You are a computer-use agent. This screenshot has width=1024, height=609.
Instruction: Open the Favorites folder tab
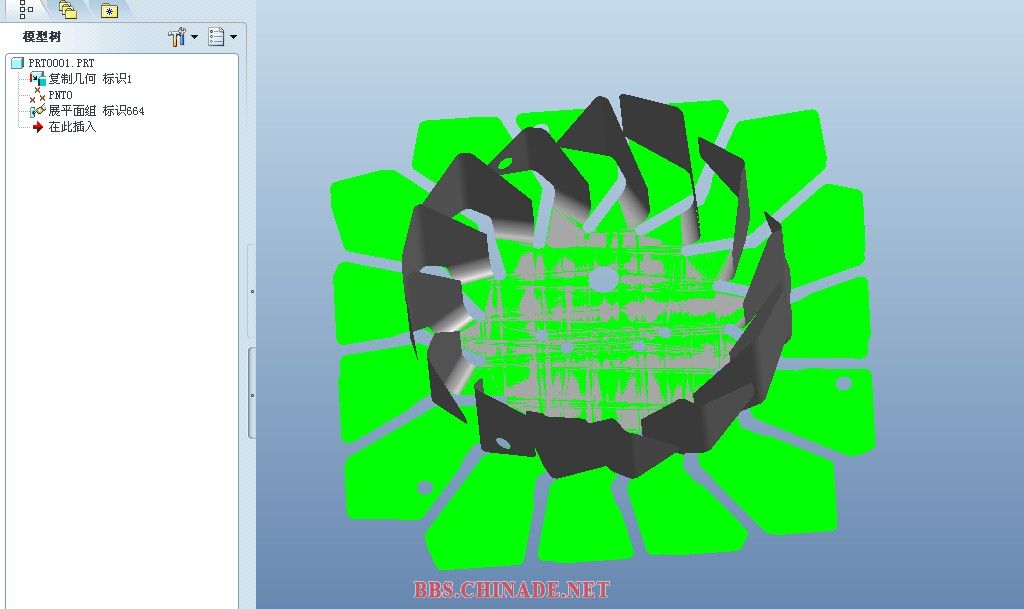[x=109, y=11]
